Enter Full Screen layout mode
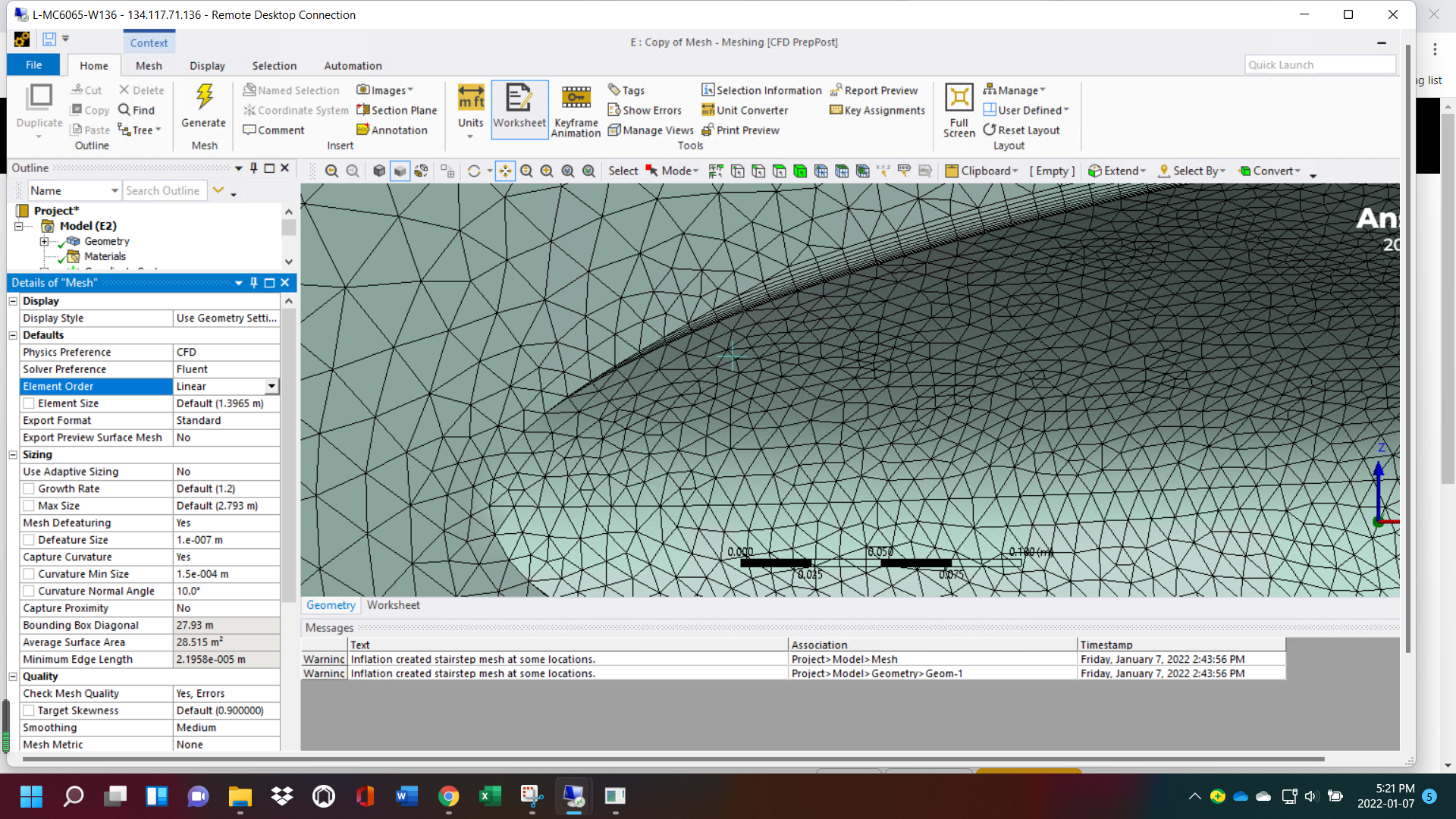Image resolution: width=1456 pixels, height=819 pixels. (x=959, y=110)
